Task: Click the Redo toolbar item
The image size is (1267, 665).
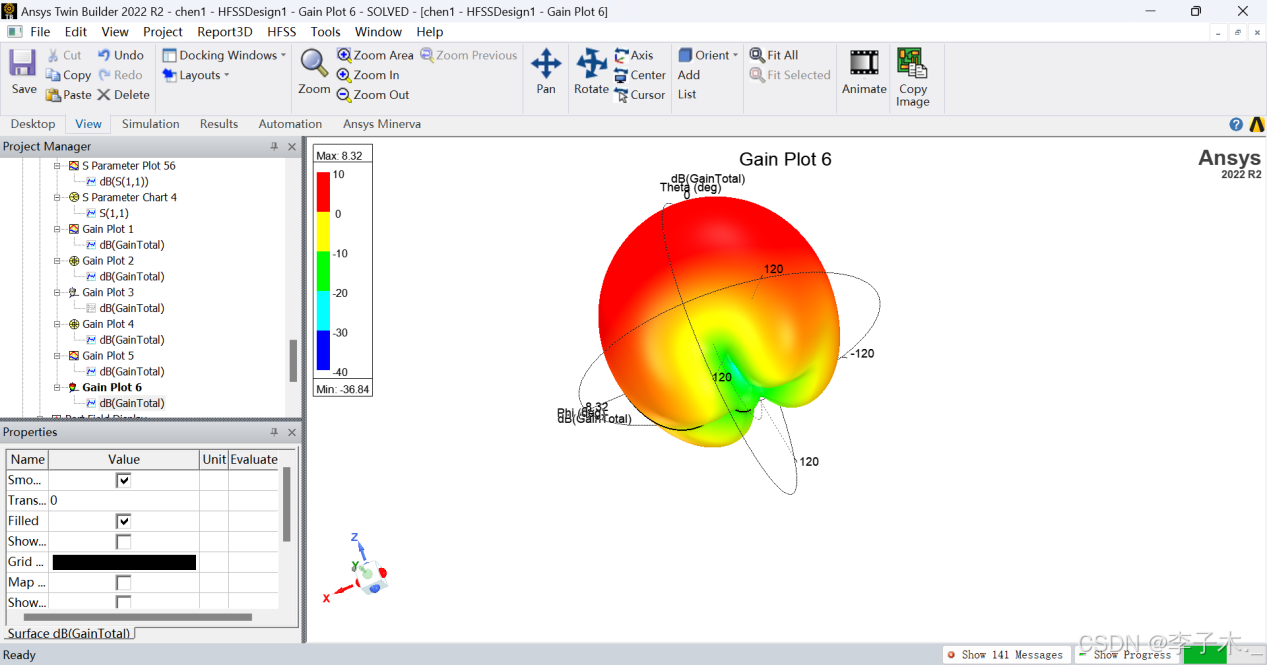Action: pyautogui.click(x=120, y=75)
